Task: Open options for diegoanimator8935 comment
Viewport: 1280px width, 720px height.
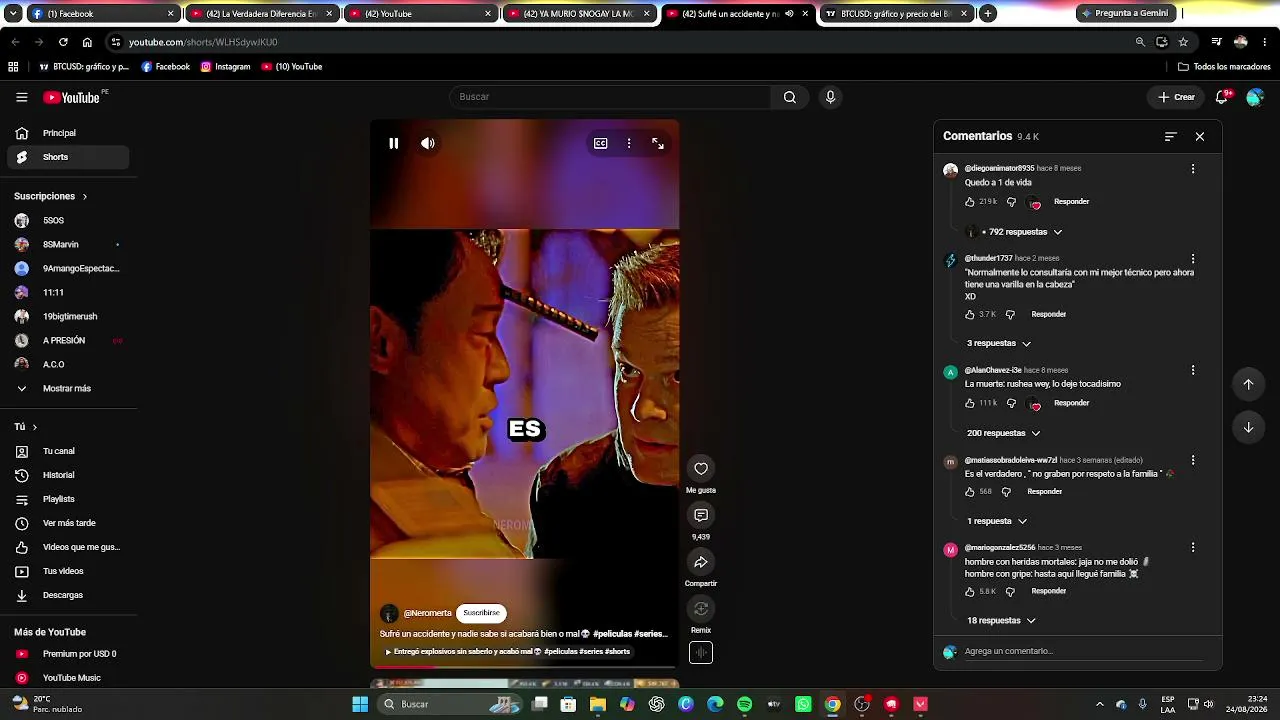Action: click(x=1193, y=169)
